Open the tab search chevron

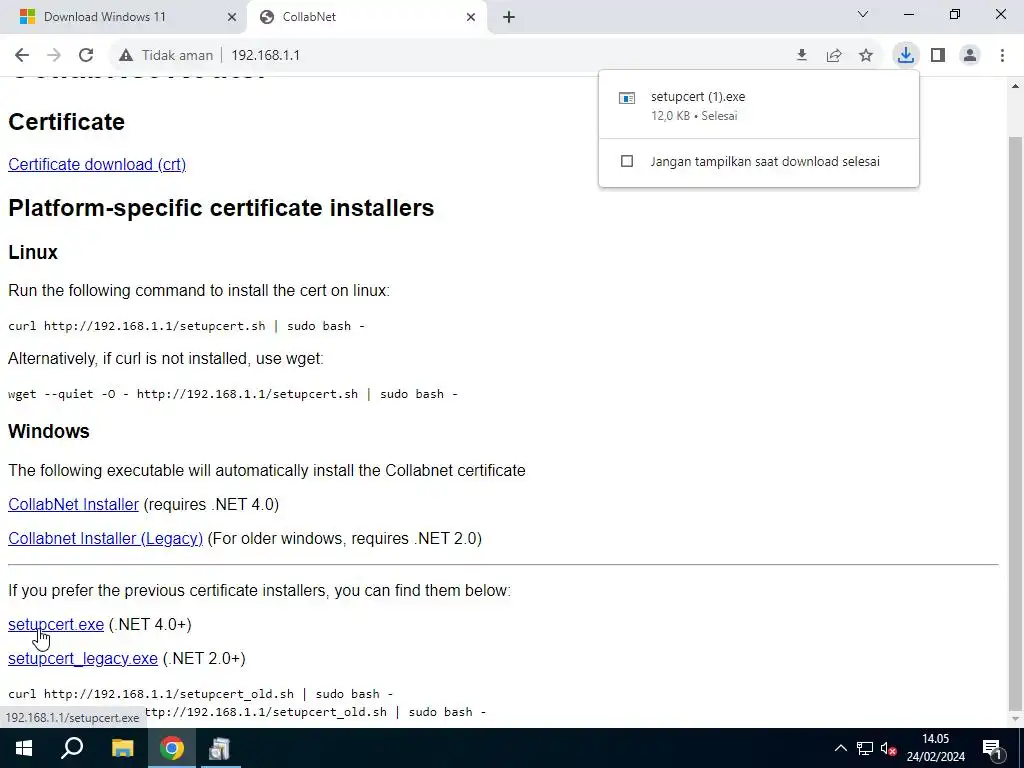click(x=863, y=14)
